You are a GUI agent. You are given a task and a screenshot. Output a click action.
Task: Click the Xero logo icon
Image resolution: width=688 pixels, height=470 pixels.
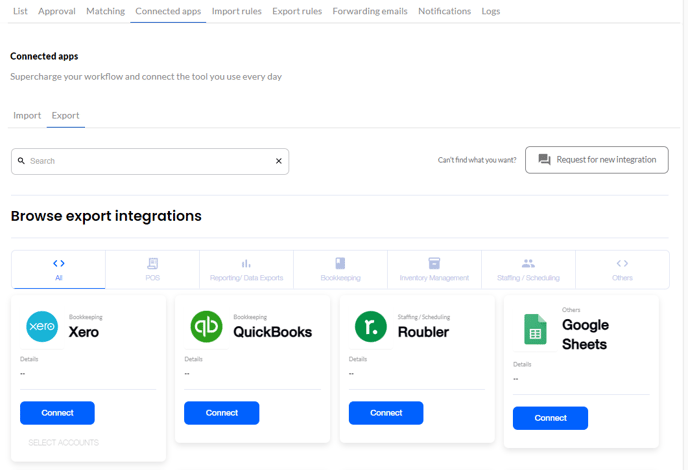42,326
